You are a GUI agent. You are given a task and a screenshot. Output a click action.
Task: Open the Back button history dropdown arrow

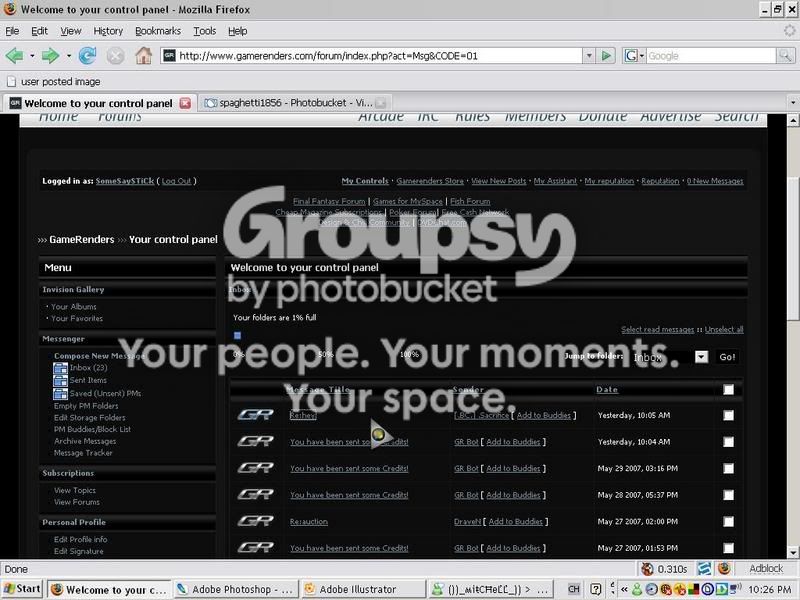32,56
